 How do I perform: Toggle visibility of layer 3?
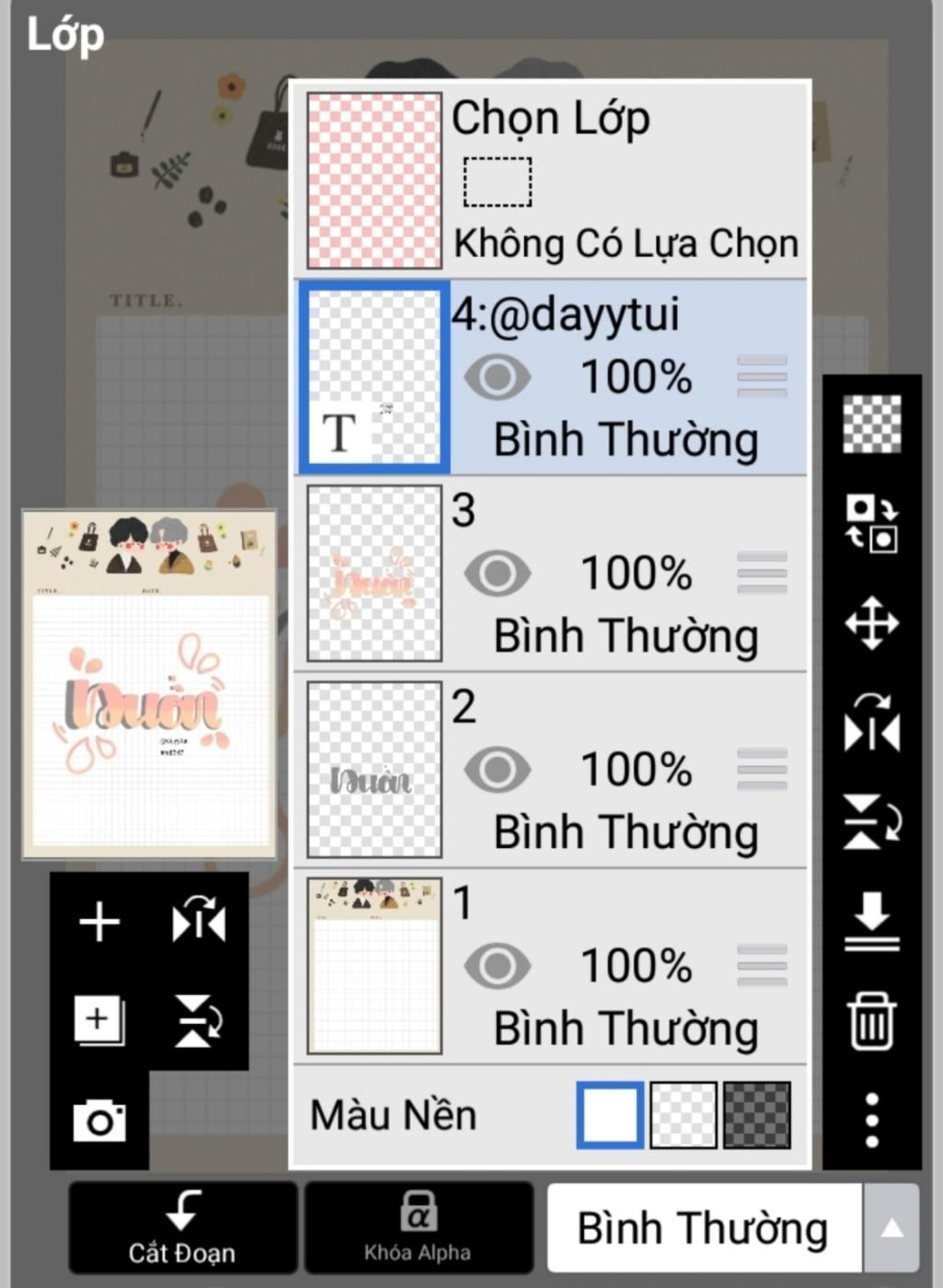(497, 574)
